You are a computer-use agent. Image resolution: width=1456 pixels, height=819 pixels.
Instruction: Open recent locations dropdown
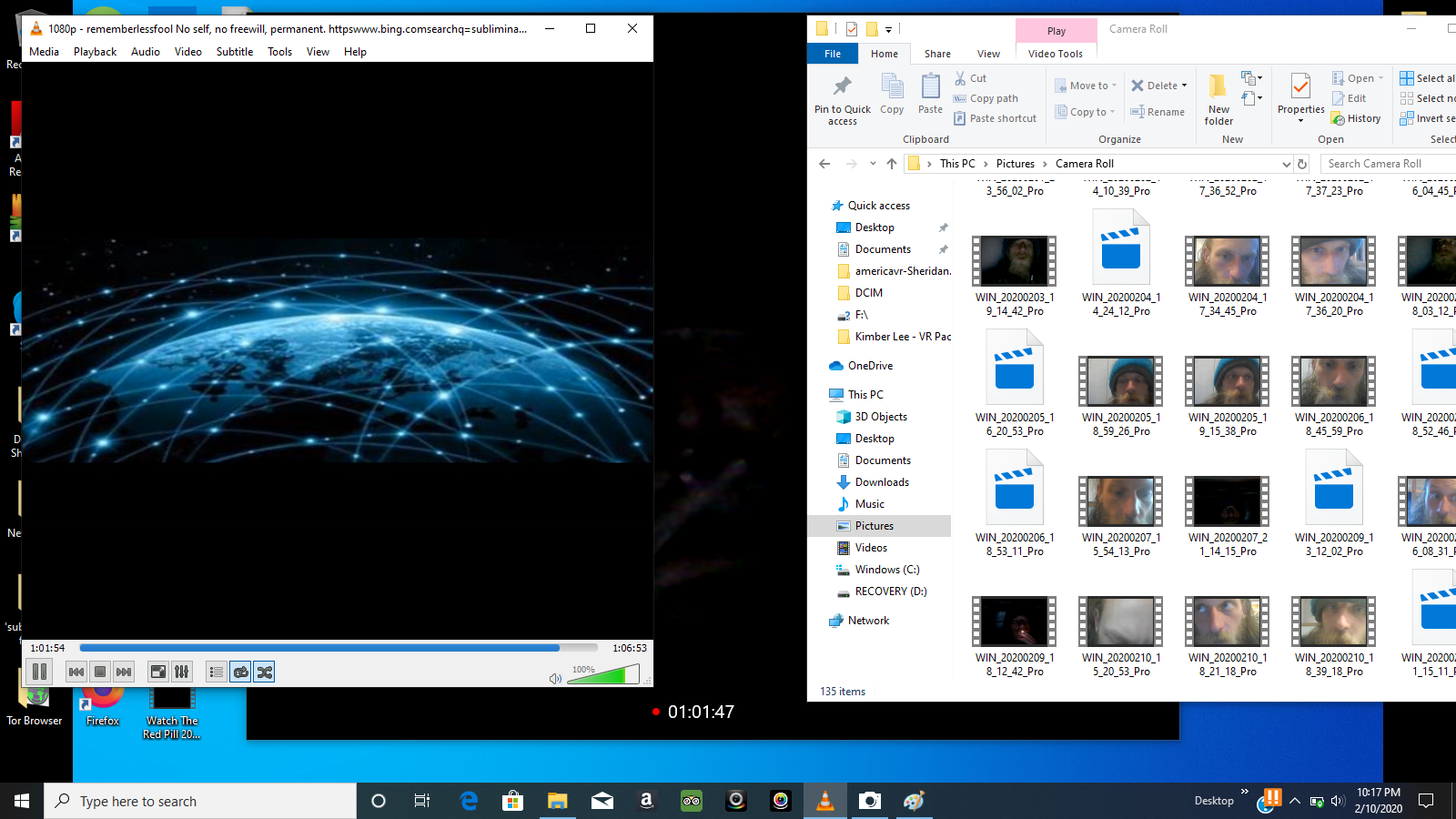point(873,164)
